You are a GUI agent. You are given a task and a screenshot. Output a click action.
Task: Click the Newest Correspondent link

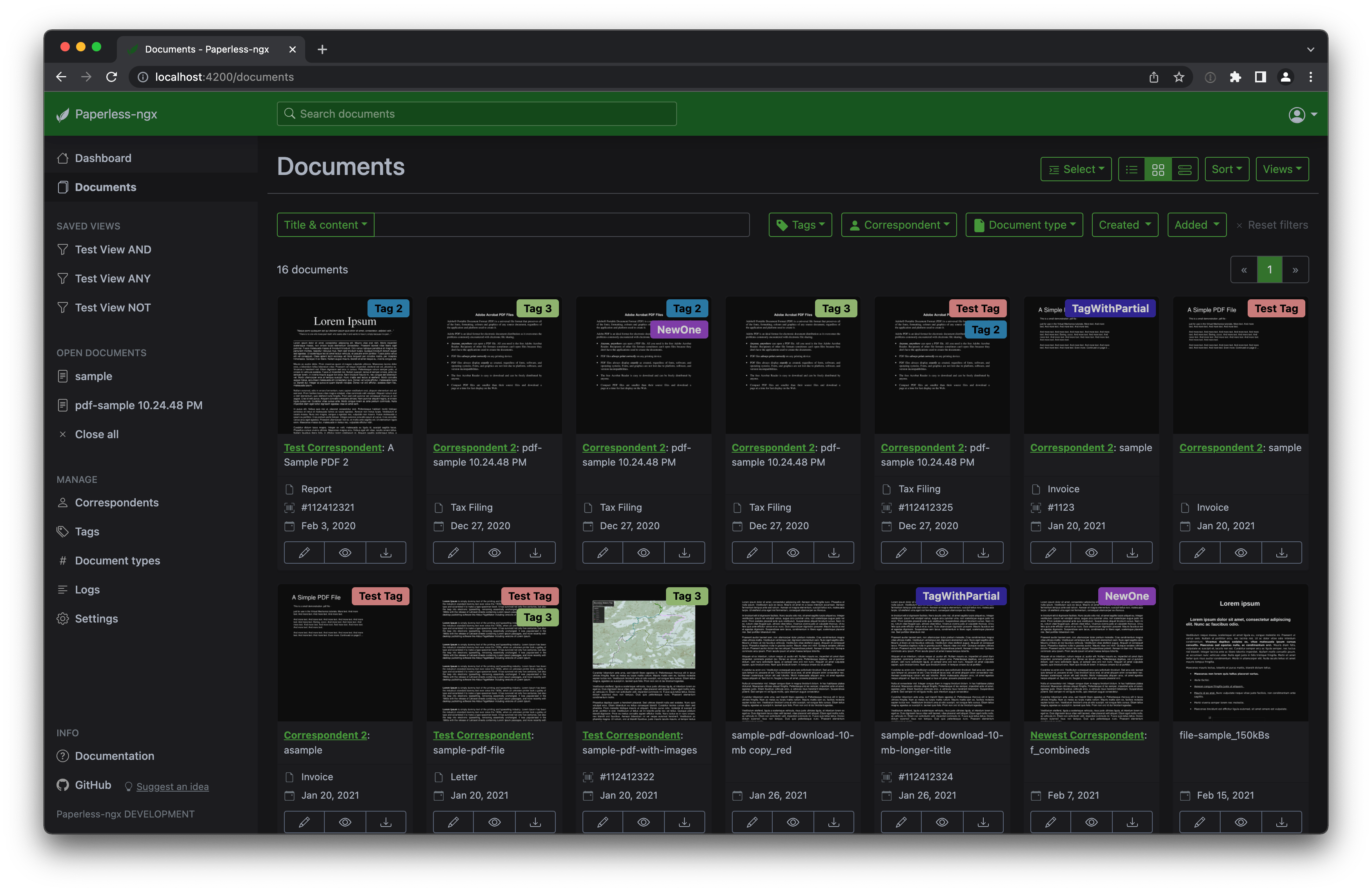click(1086, 735)
